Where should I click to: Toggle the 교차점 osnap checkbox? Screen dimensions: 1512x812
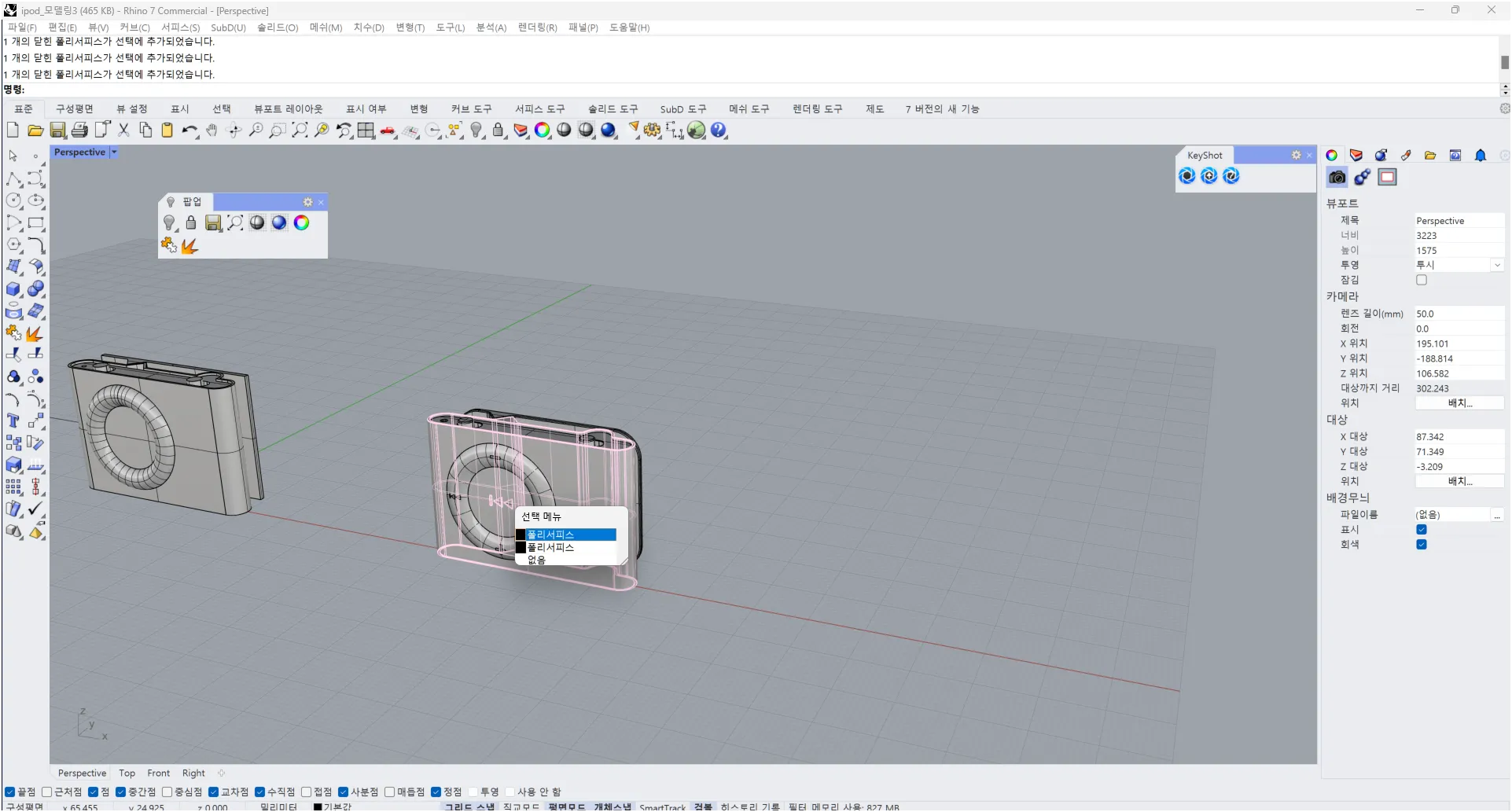coord(213,792)
